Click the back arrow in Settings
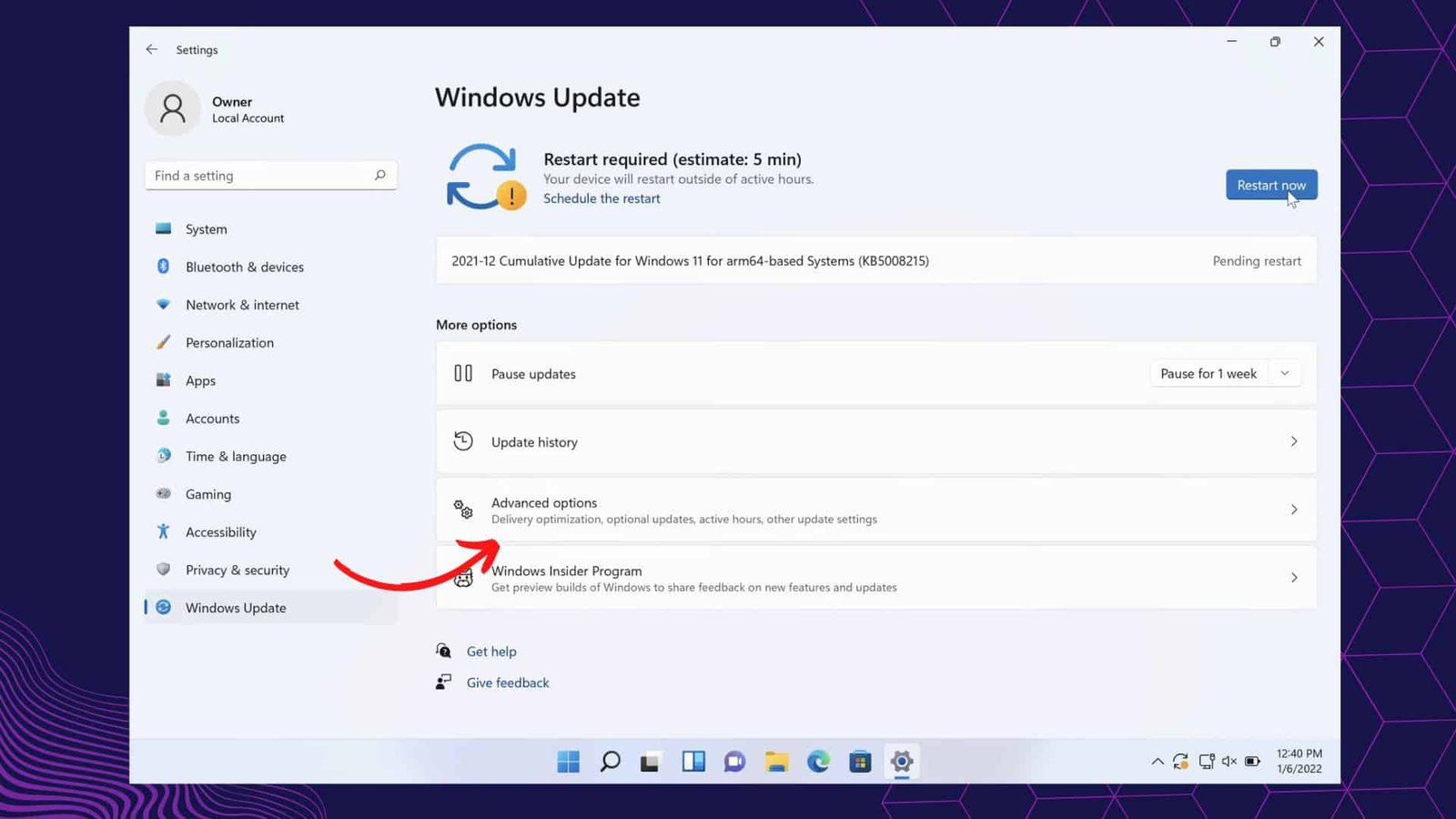This screenshot has width=1456, height=819. point(152,49)
